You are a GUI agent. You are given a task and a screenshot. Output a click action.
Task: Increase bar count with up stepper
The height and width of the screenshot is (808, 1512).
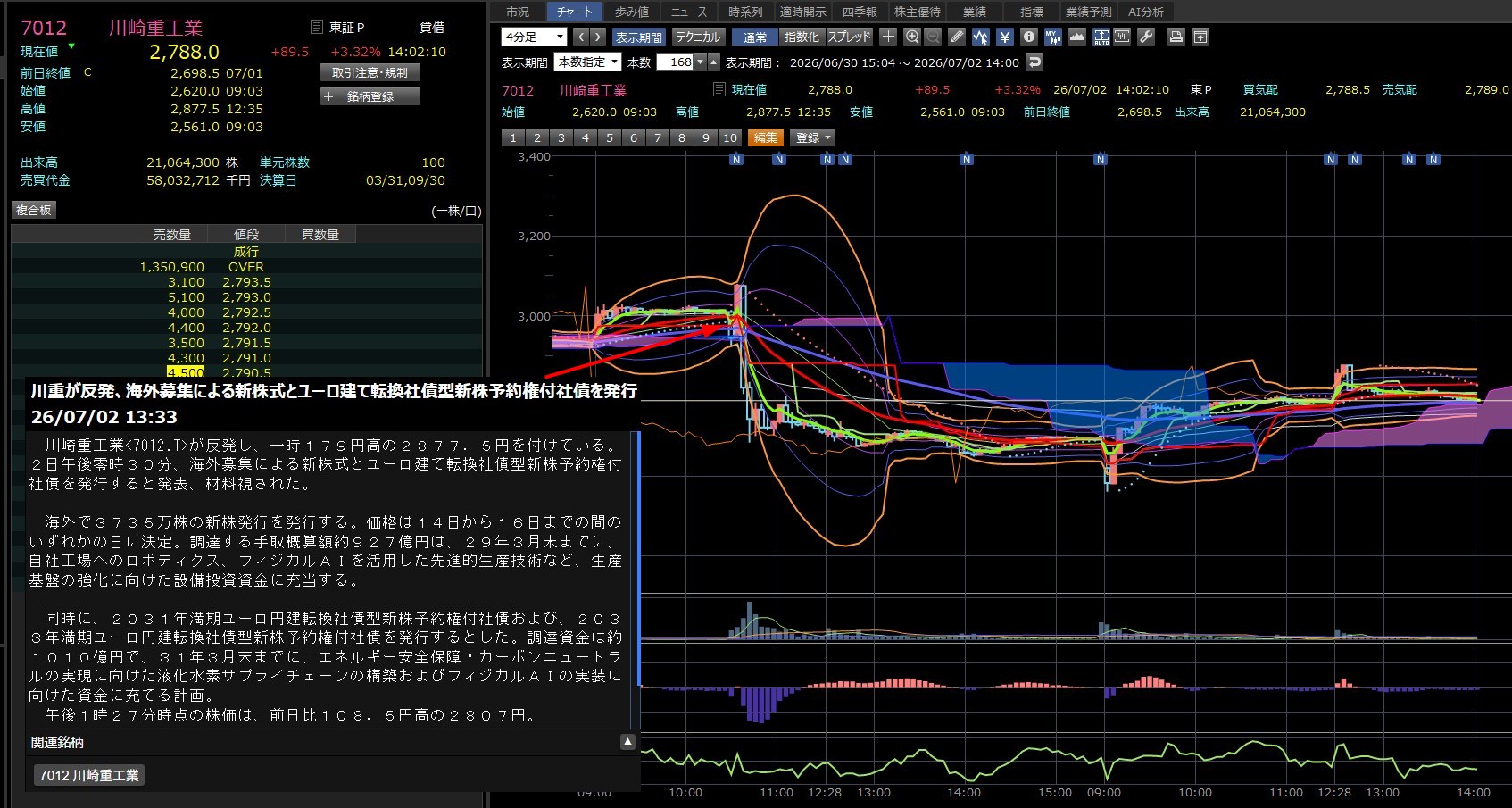713,62
